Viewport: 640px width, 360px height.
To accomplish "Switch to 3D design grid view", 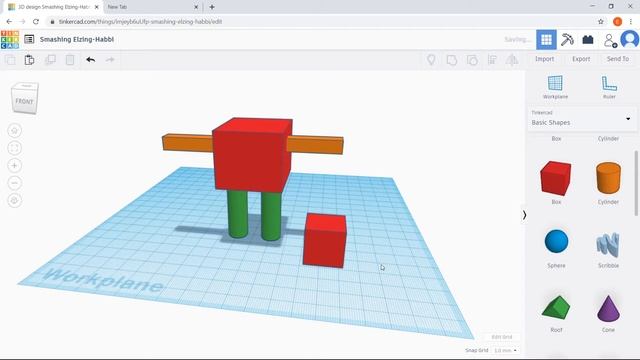I will (546, 40).
